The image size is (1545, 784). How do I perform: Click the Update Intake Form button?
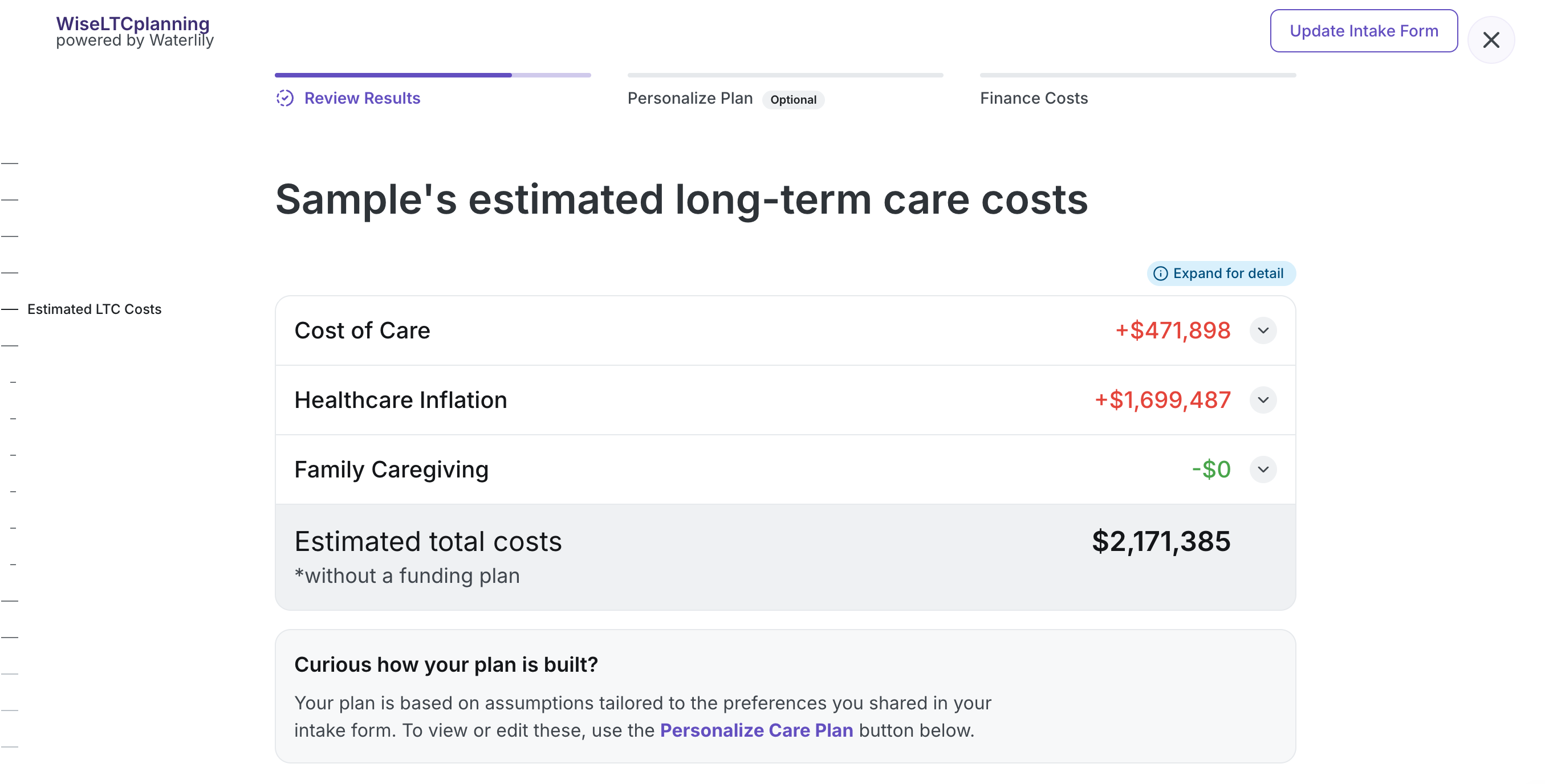(1364, 31)
